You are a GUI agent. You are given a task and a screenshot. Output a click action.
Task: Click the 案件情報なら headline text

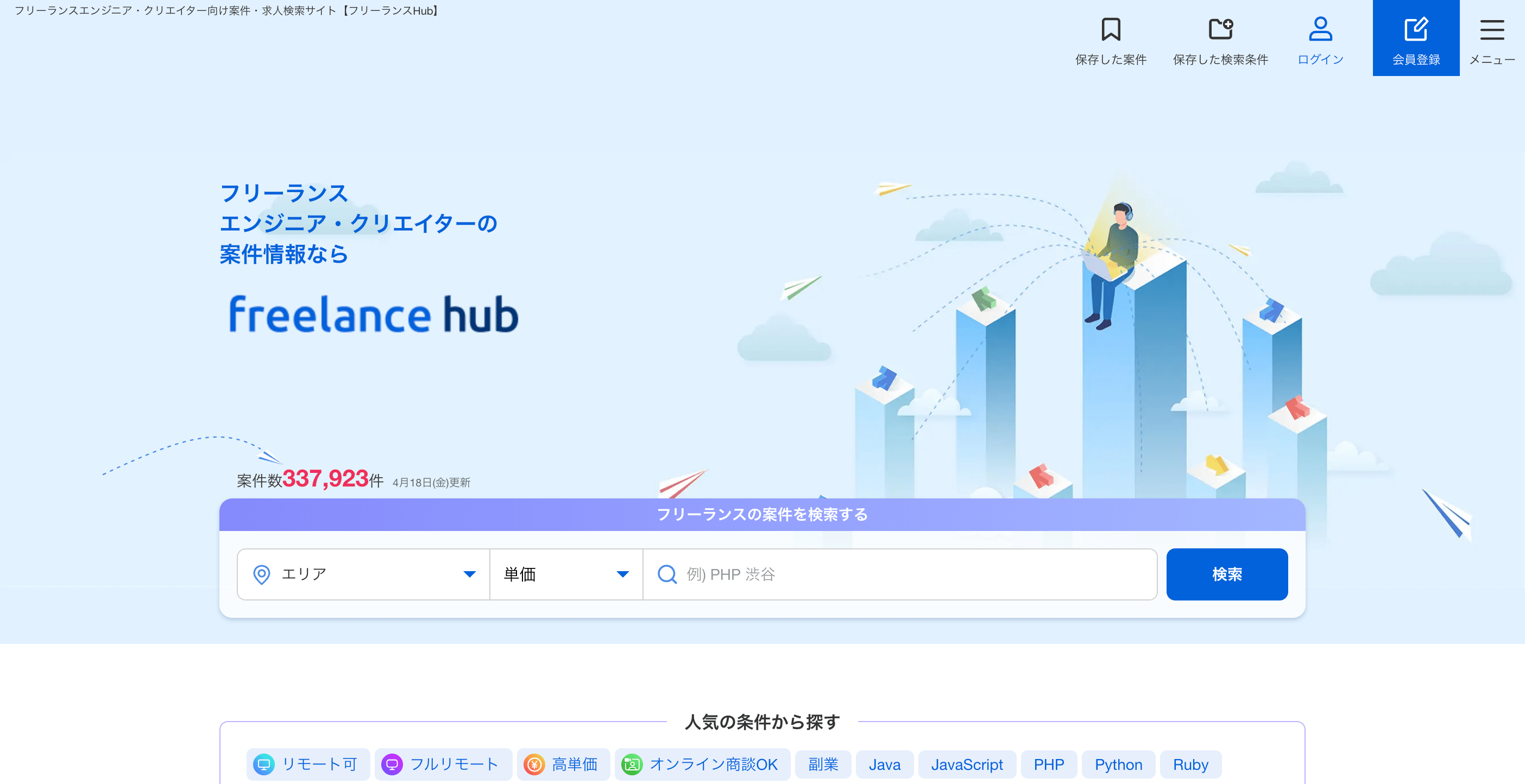click(x=283, y=254)
